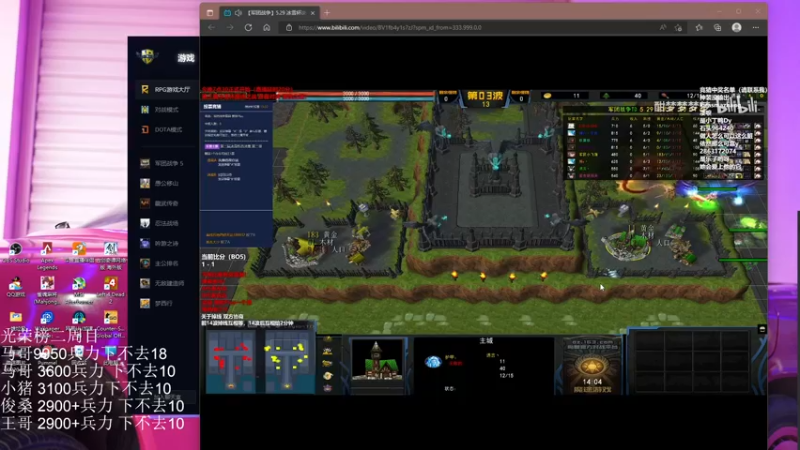Select the main castle building portrait
Screen dimensions: 800x450
tap(377, 361)
